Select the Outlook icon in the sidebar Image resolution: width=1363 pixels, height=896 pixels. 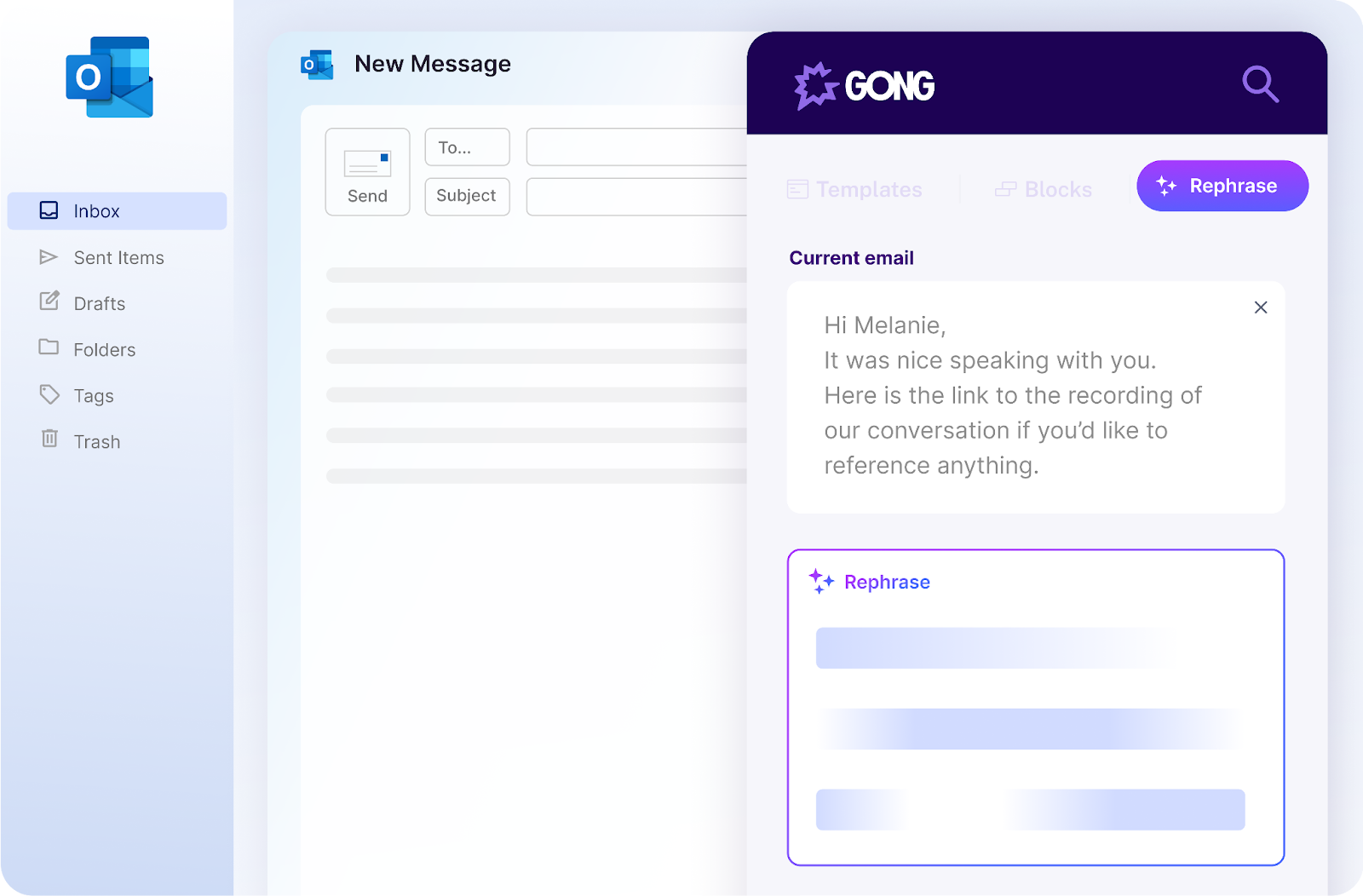[x=108, y=77]
